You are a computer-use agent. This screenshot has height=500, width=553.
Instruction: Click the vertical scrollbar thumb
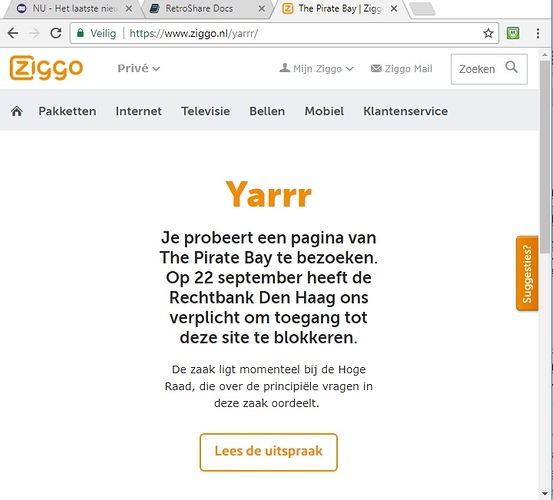click(x=545, y=157)
